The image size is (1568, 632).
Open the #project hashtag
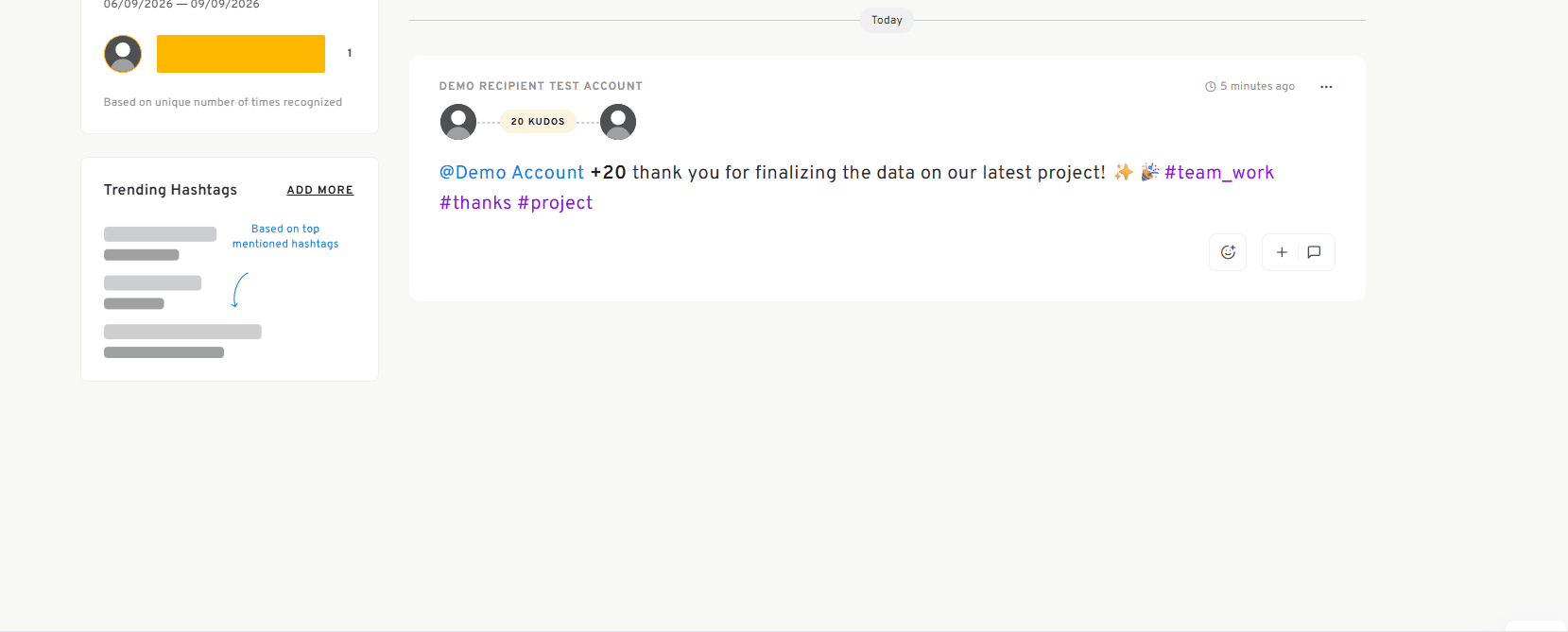(x=555, y=203)
